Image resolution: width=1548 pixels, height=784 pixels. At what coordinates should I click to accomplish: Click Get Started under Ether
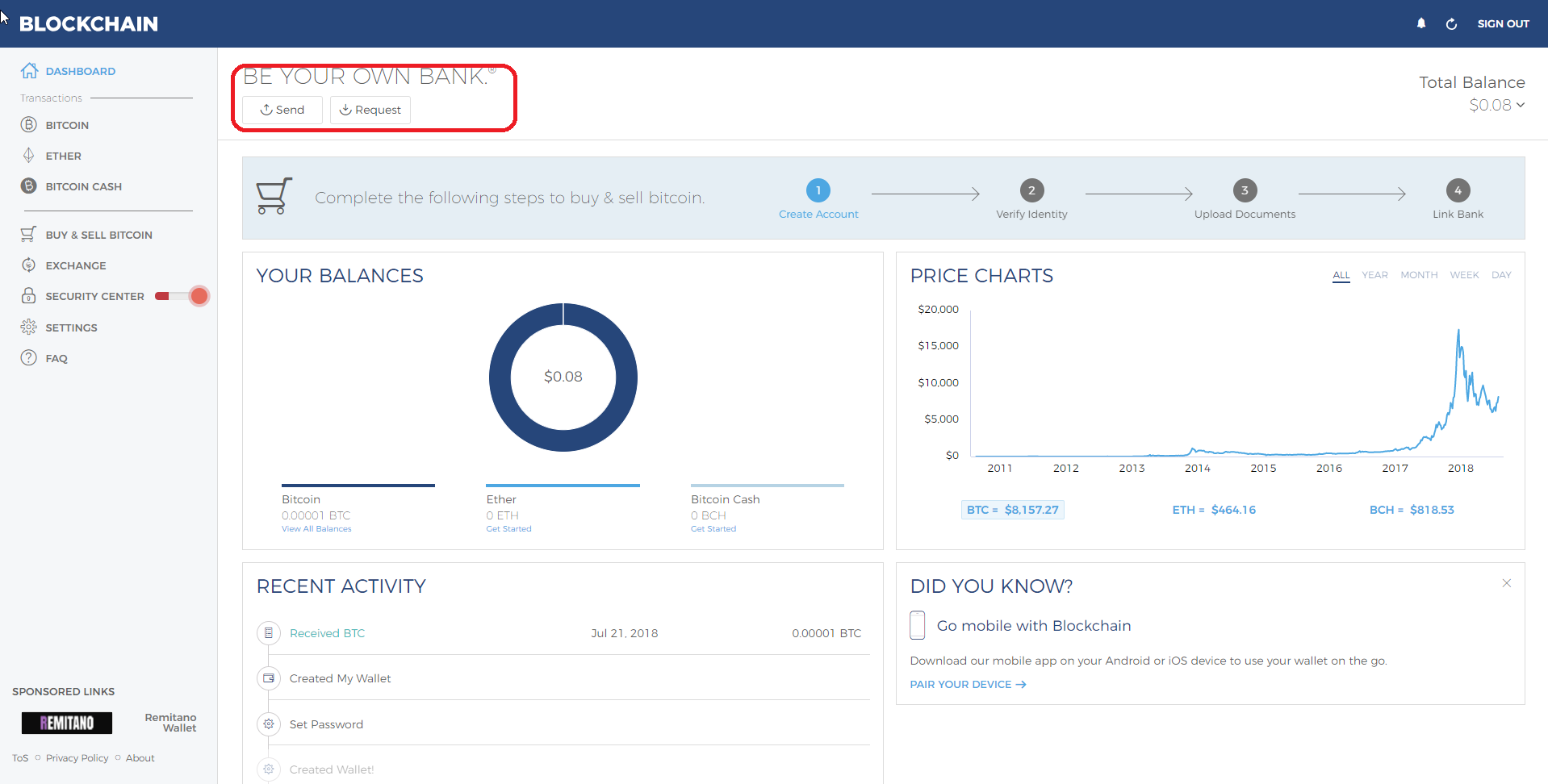pos(508,529)
